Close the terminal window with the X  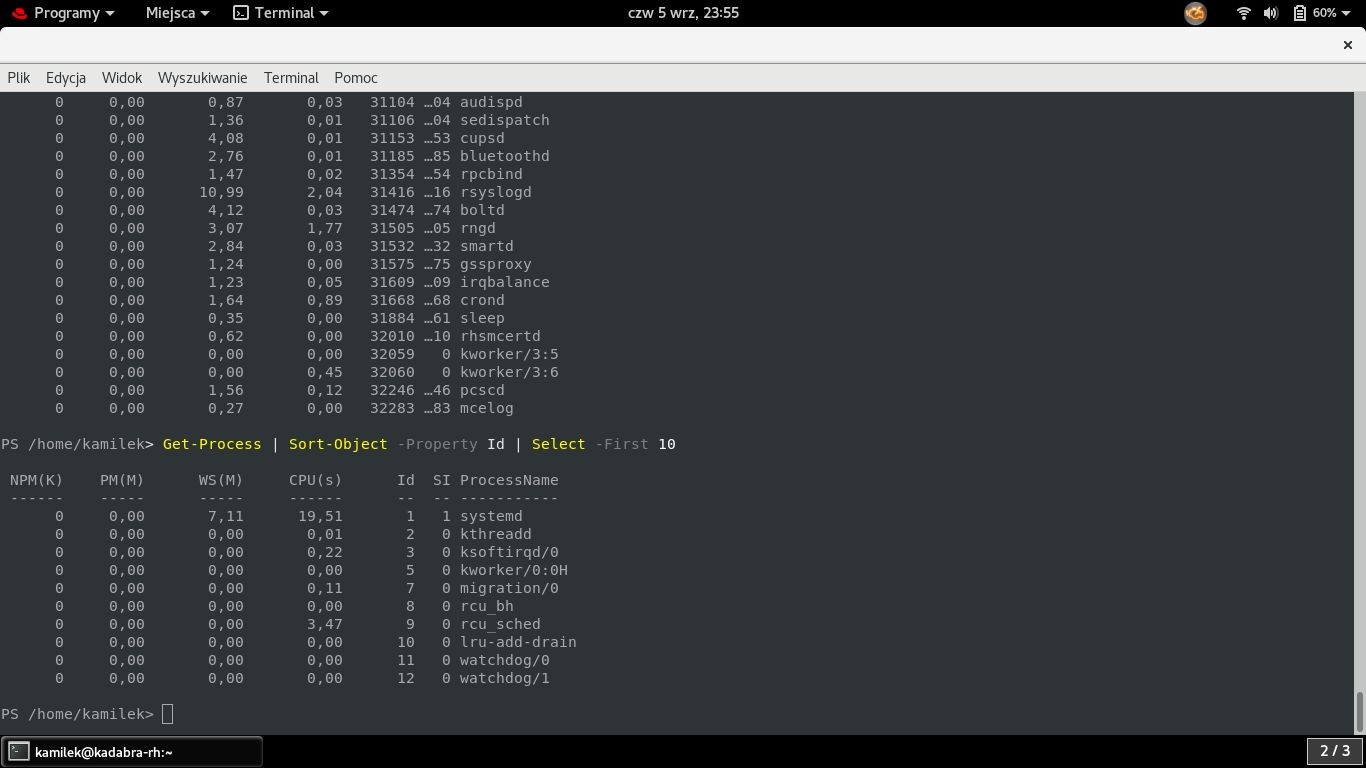point(1347,45)
